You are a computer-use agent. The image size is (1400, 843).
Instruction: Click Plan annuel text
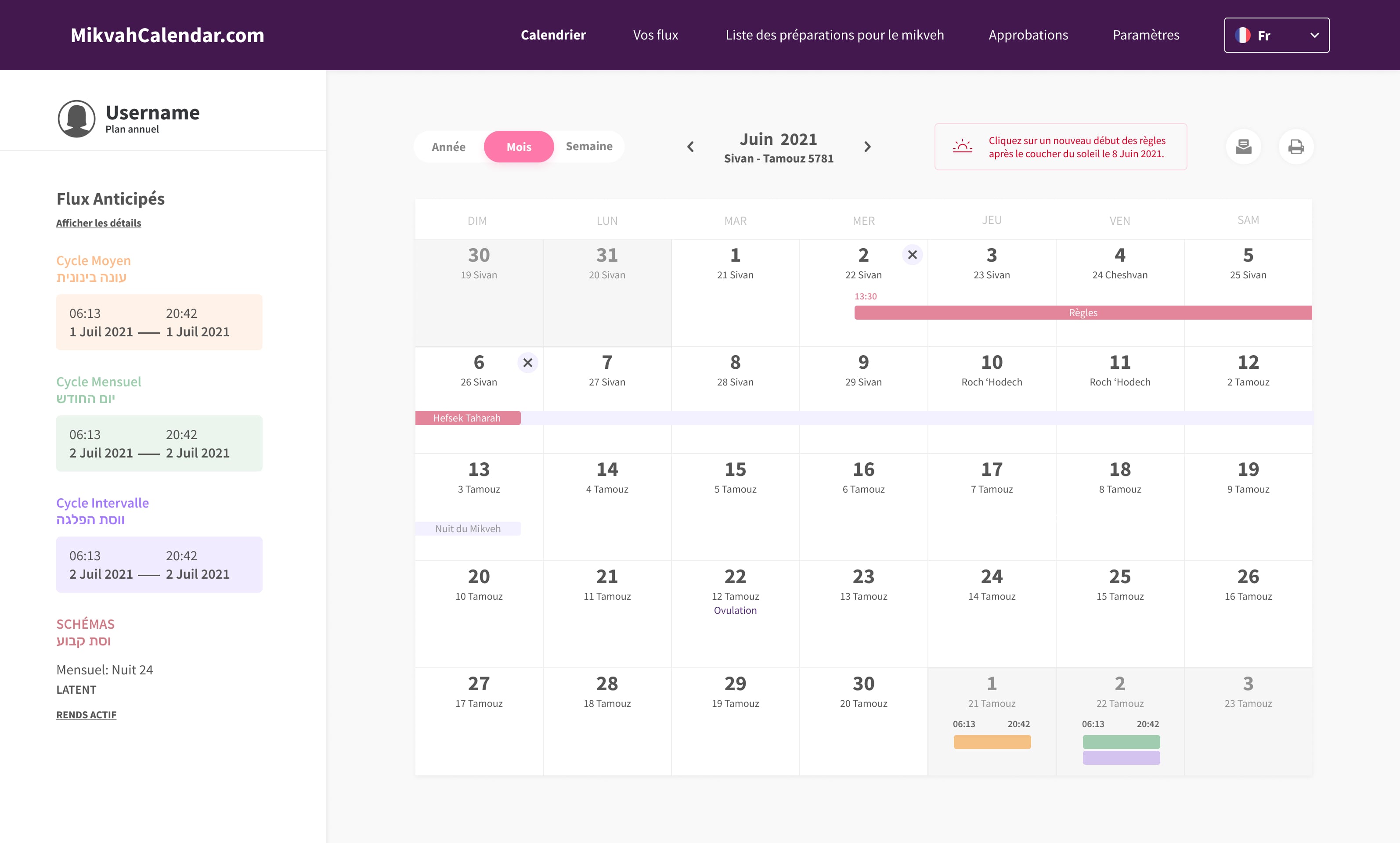point(132,130)
